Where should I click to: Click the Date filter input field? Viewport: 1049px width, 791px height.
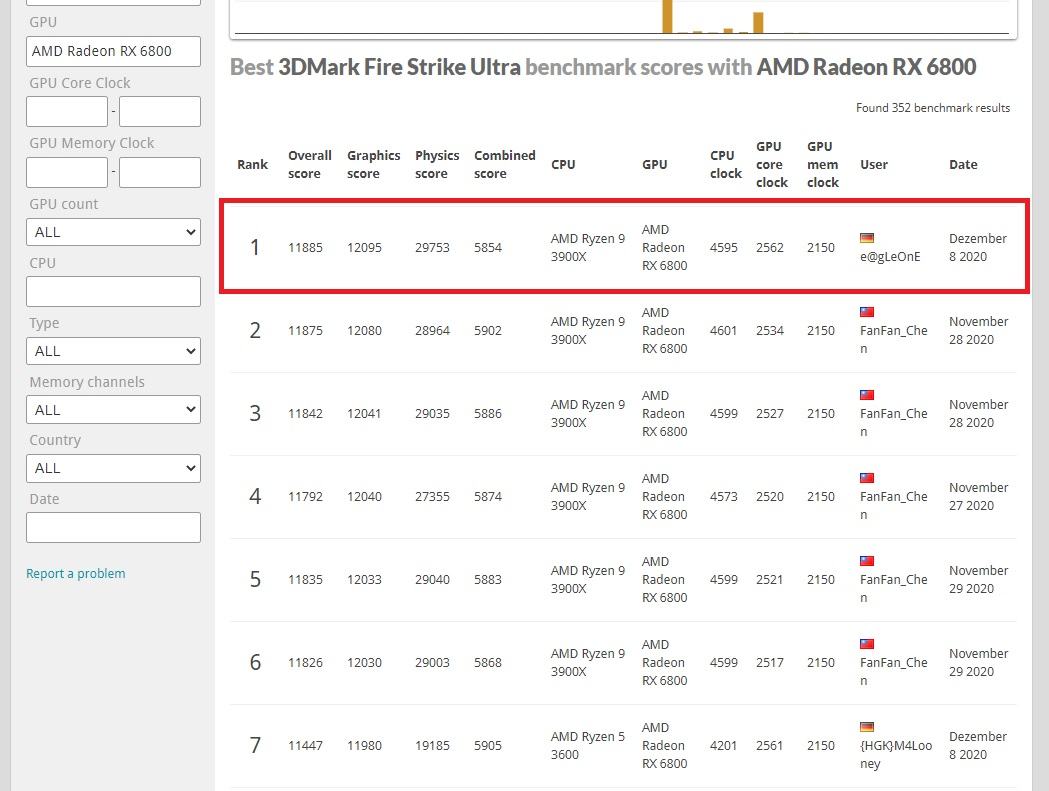113,527
